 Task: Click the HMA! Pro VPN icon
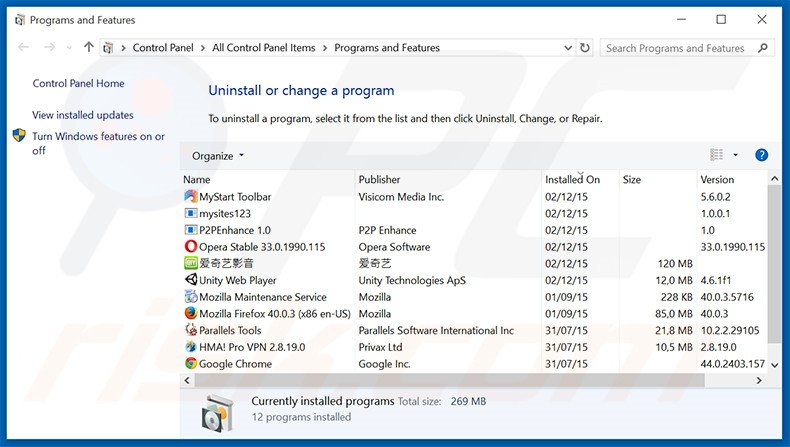pos(190,347)
